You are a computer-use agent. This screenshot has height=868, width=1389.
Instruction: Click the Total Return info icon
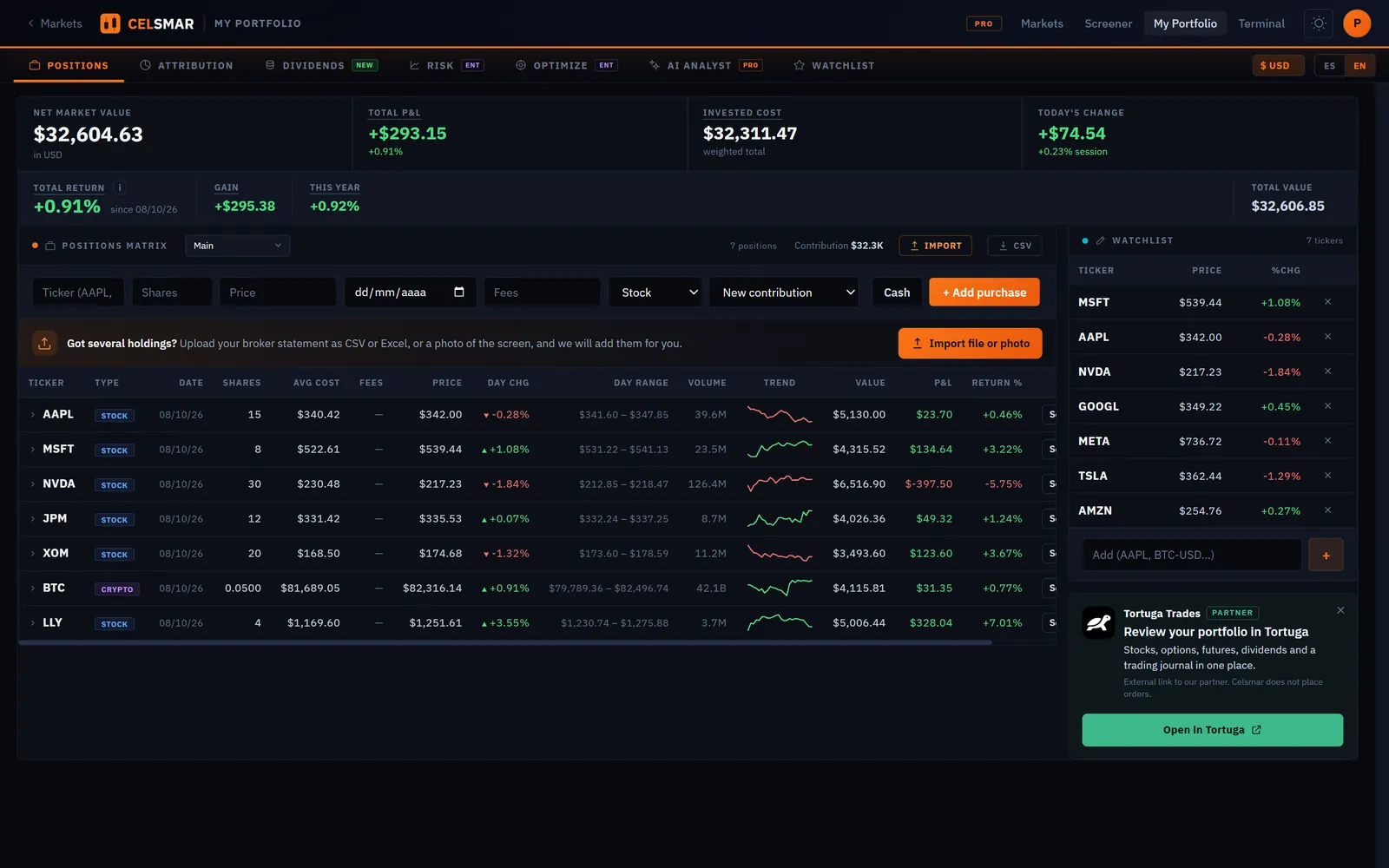[x=120, y=187]
